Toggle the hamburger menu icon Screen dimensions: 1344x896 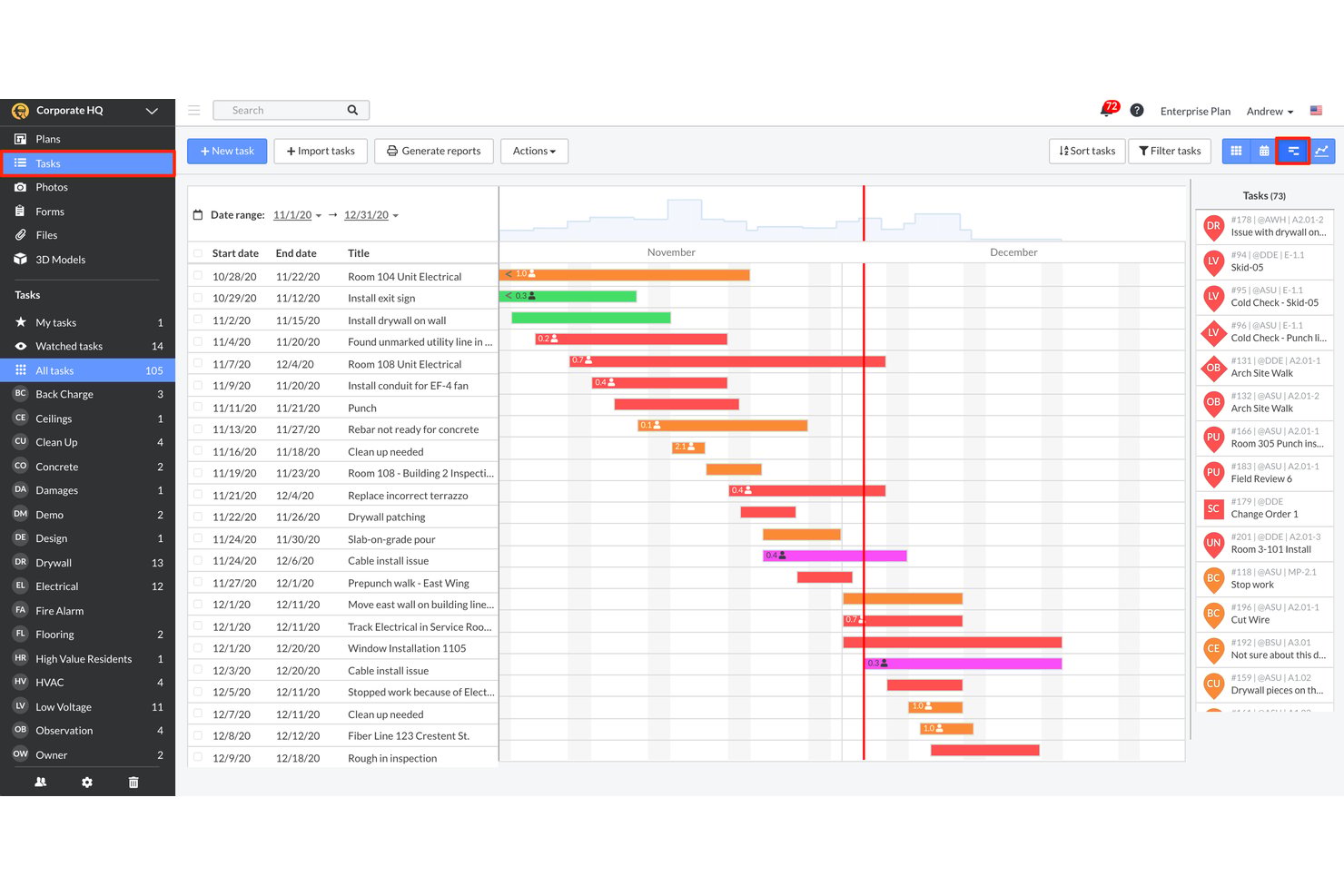(193, 111)
